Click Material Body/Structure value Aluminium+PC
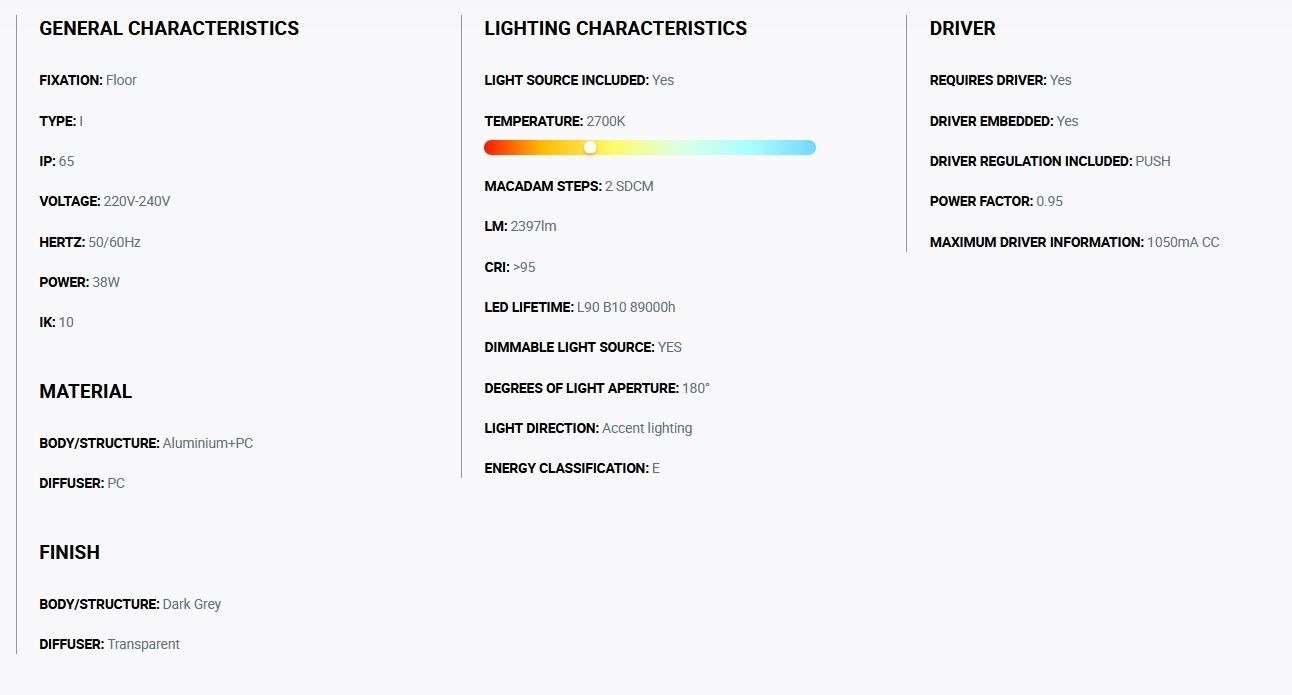The height and width of the screenshot is (695, 1292). pos(208,443)
